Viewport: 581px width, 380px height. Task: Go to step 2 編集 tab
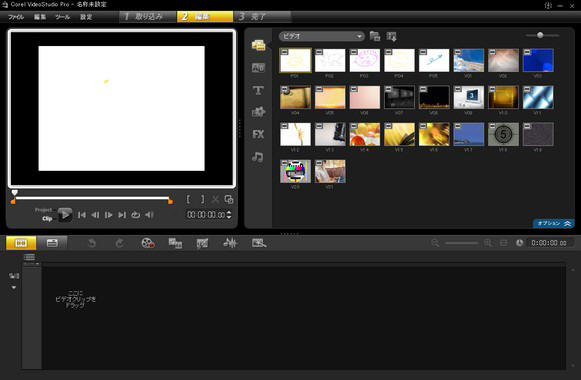(x=205, y=17)
